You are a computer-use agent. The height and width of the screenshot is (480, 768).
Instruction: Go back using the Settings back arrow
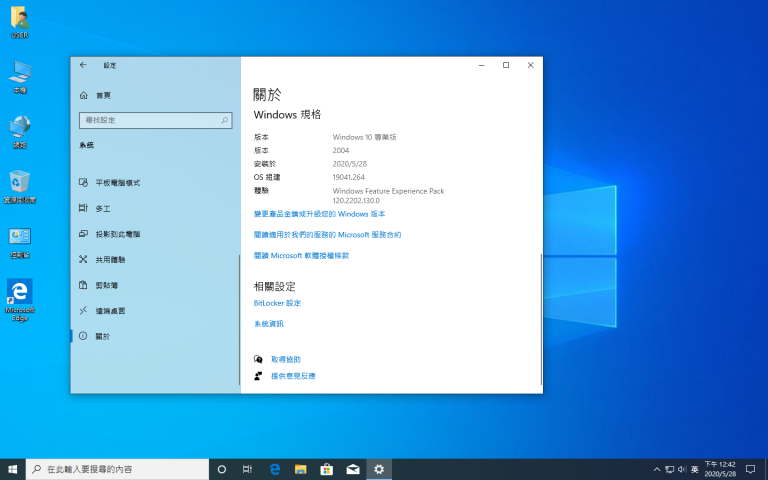pyautogui.click(x=83, y=65)
